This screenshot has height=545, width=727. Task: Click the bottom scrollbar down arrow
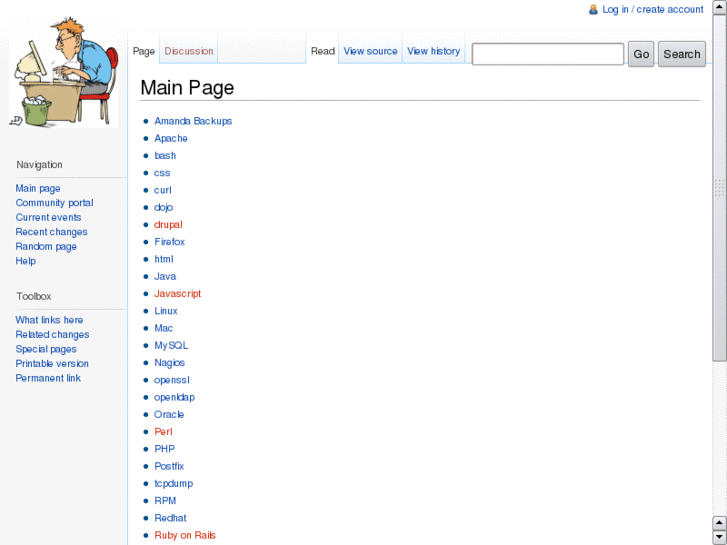[720, 538]
